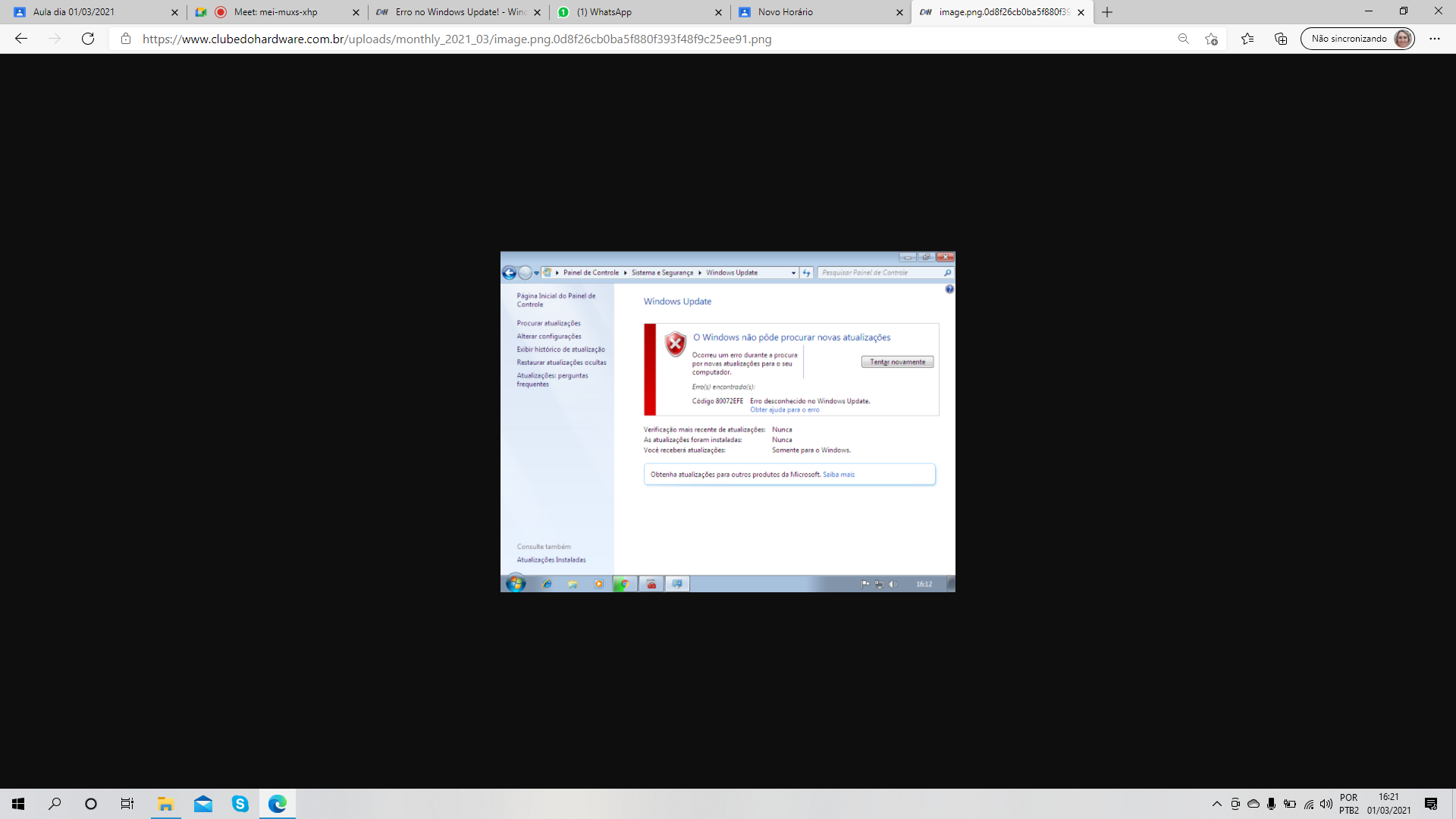Click the Windows Update error screenshot image
1456x819 pixels.
coord(728,422)
